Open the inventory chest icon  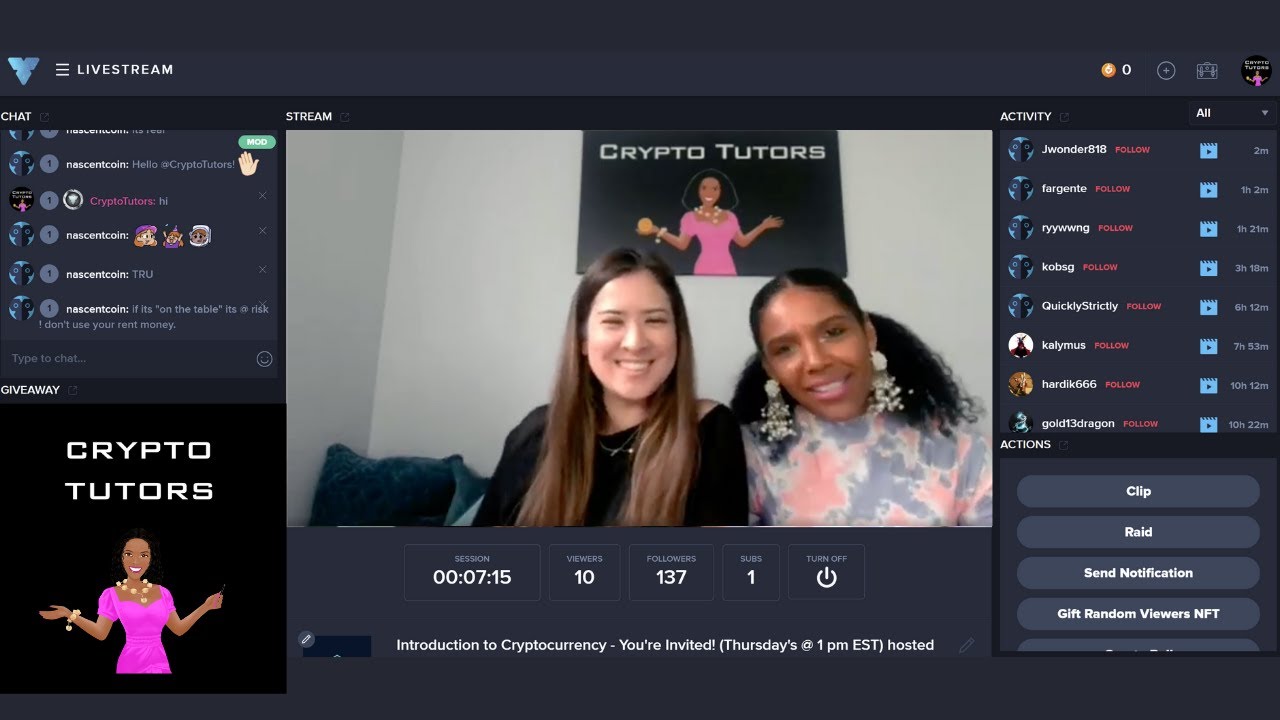pyautogui.click(x=1207, y=70)
